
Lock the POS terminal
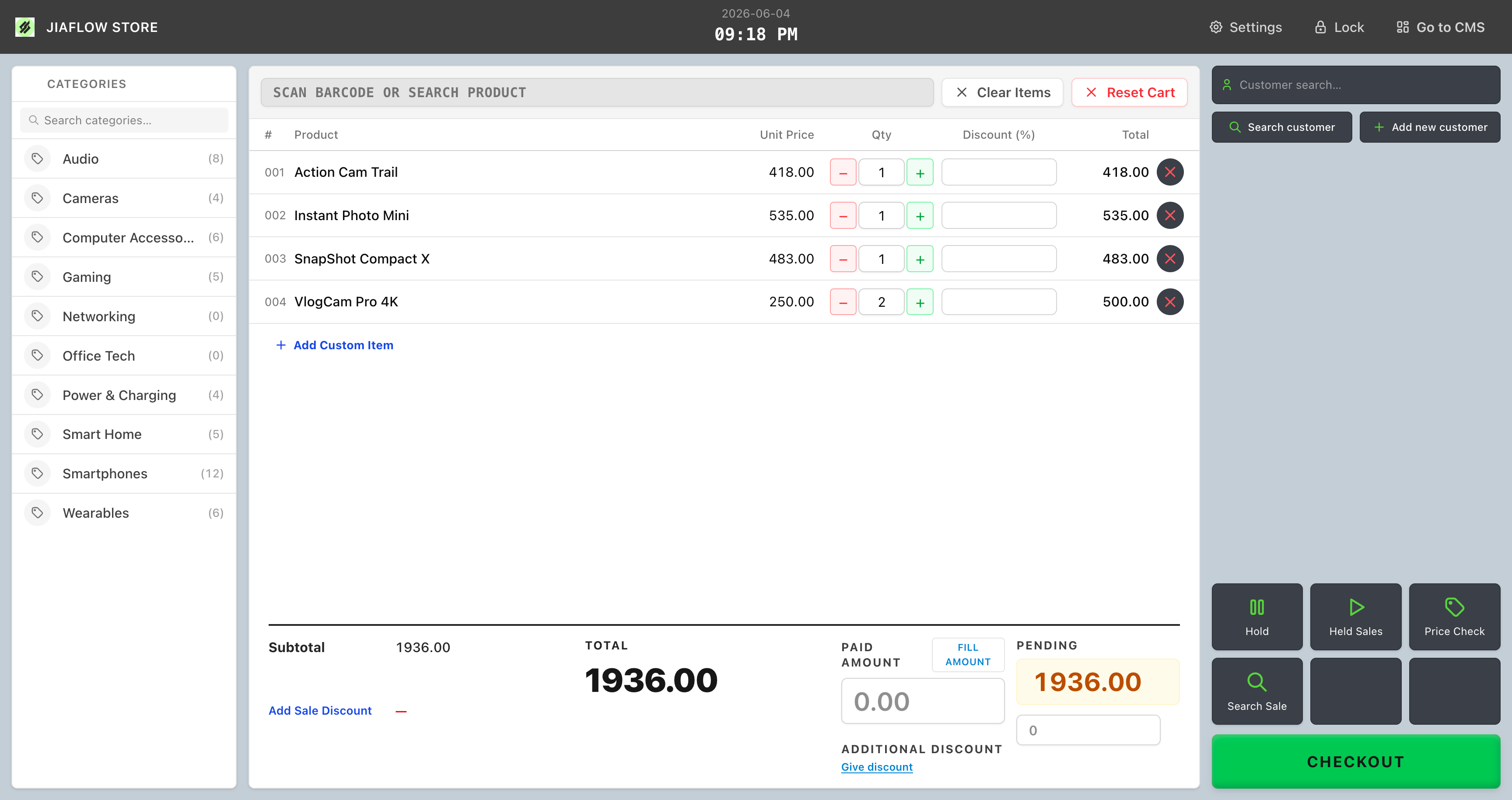point(1339,27)
